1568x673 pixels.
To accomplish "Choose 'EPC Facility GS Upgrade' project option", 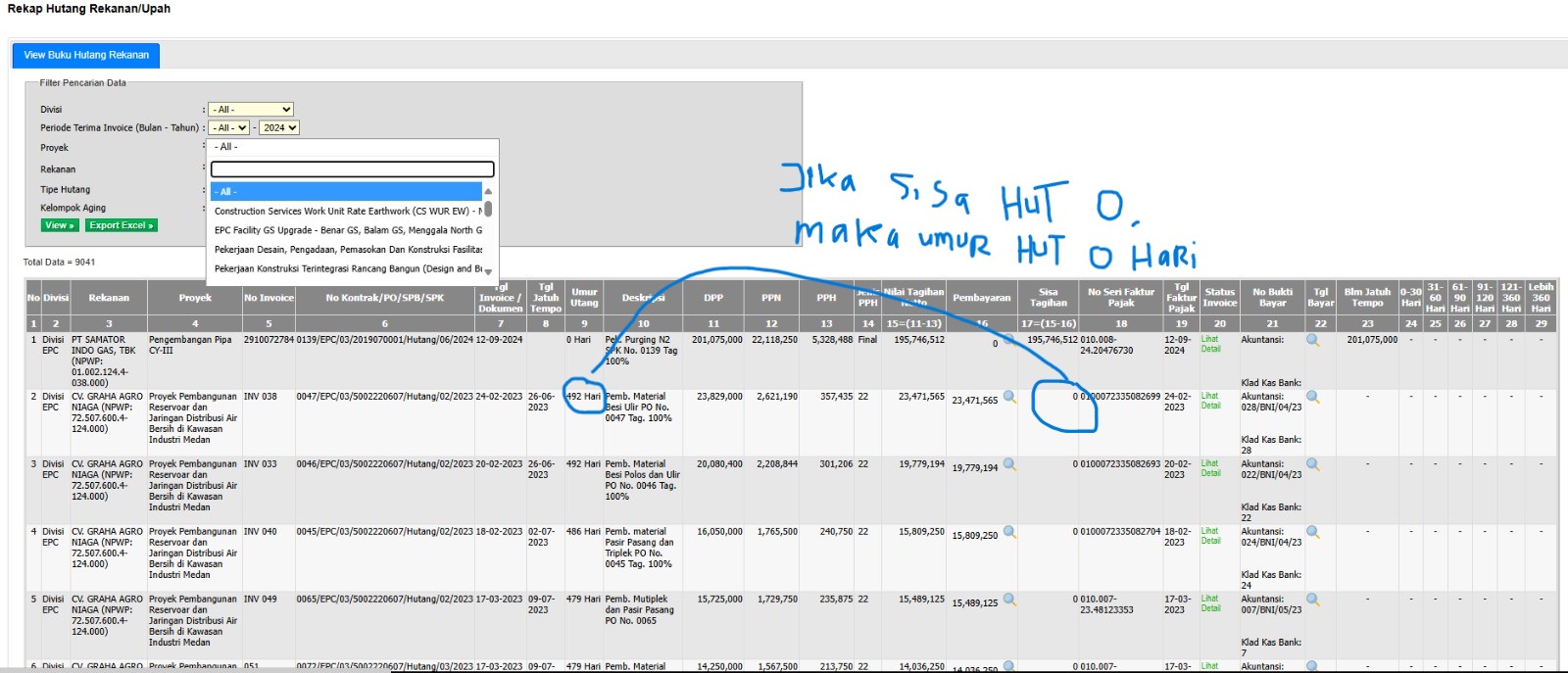I will tap(346, 231).
